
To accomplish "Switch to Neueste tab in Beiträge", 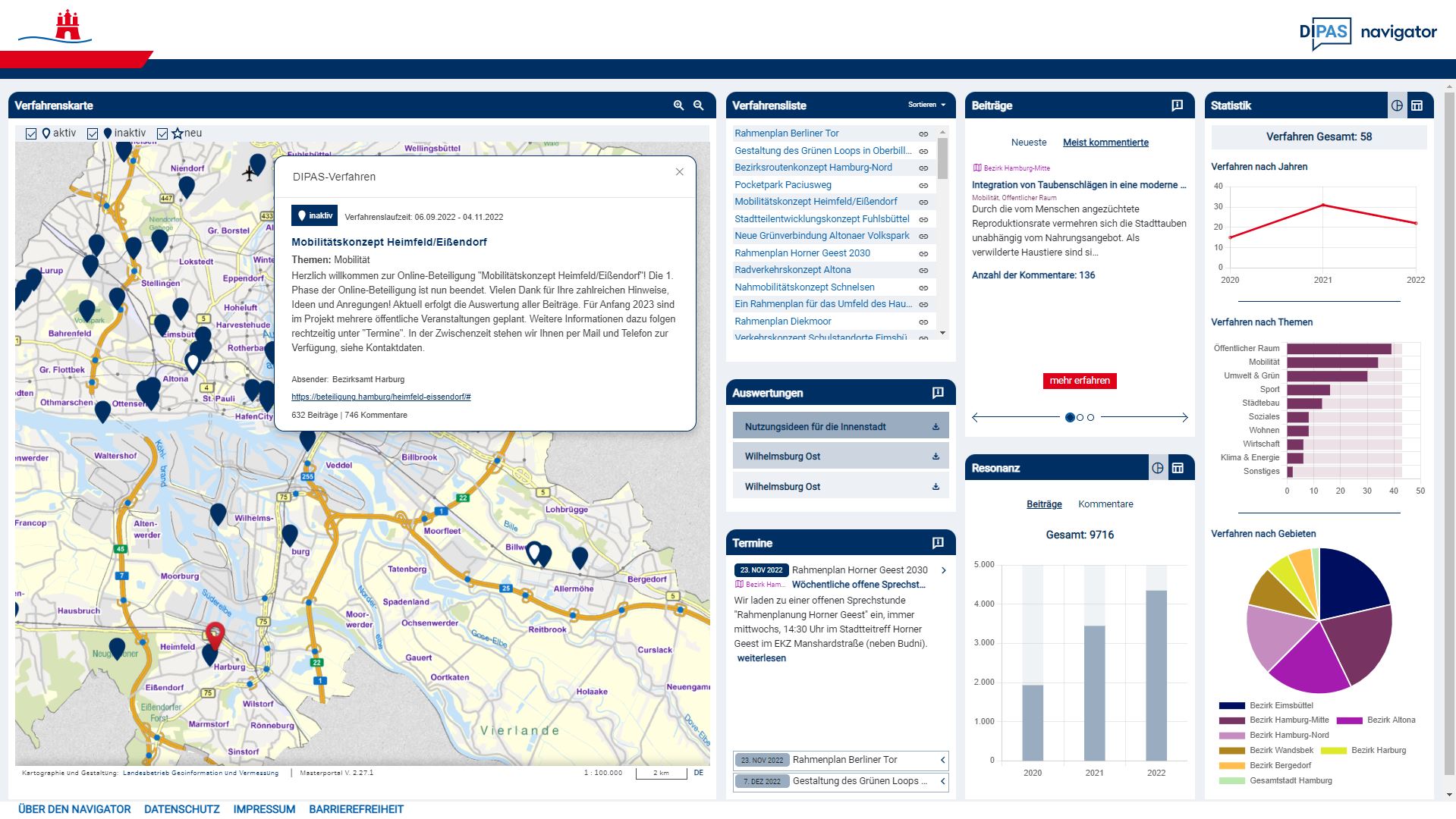I will (x=1029, y=143).
